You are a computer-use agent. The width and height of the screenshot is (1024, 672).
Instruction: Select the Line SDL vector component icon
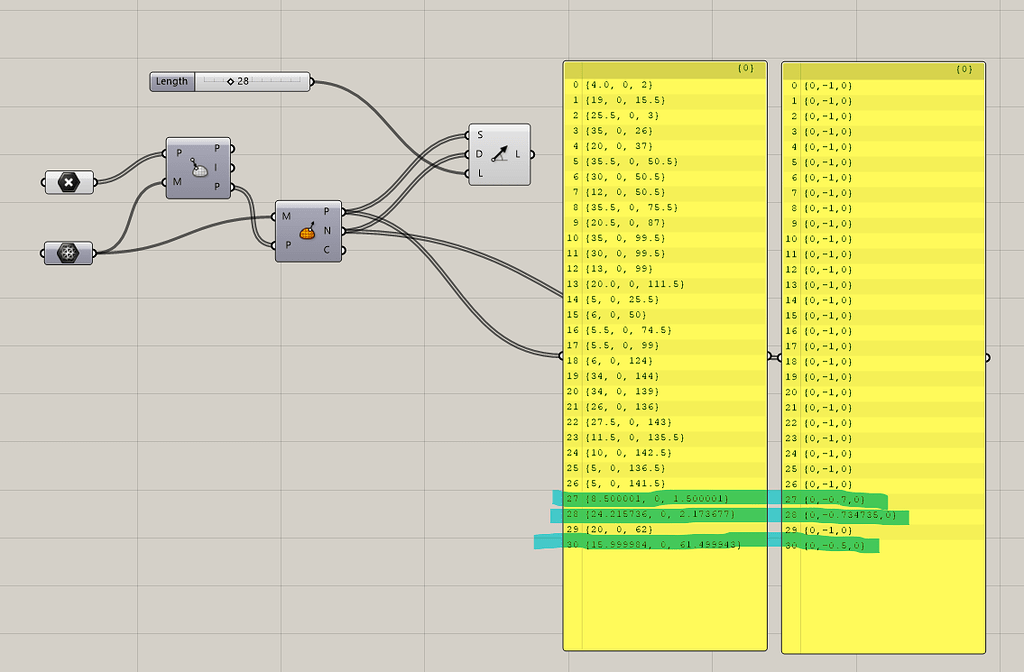(499, 155)
